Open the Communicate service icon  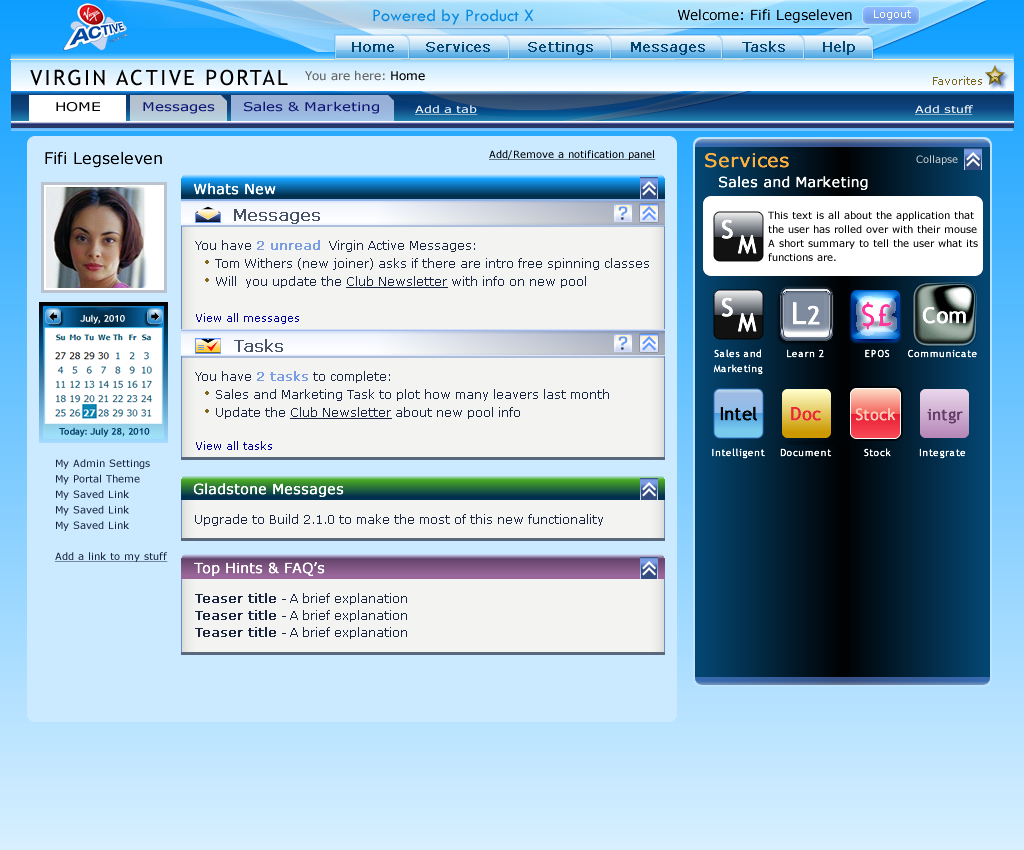[x=944, y=314]
